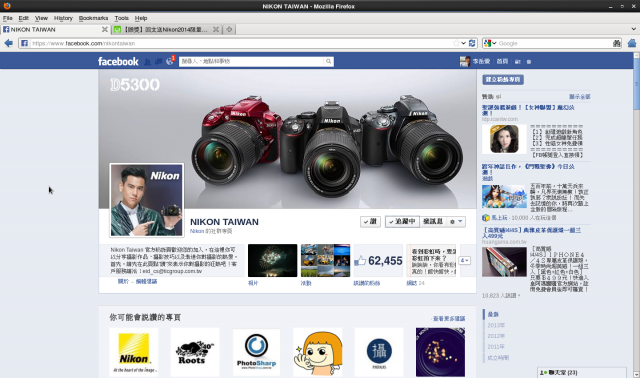Click the magnifier icon in the Facebook search

click(x=328, y=61)
